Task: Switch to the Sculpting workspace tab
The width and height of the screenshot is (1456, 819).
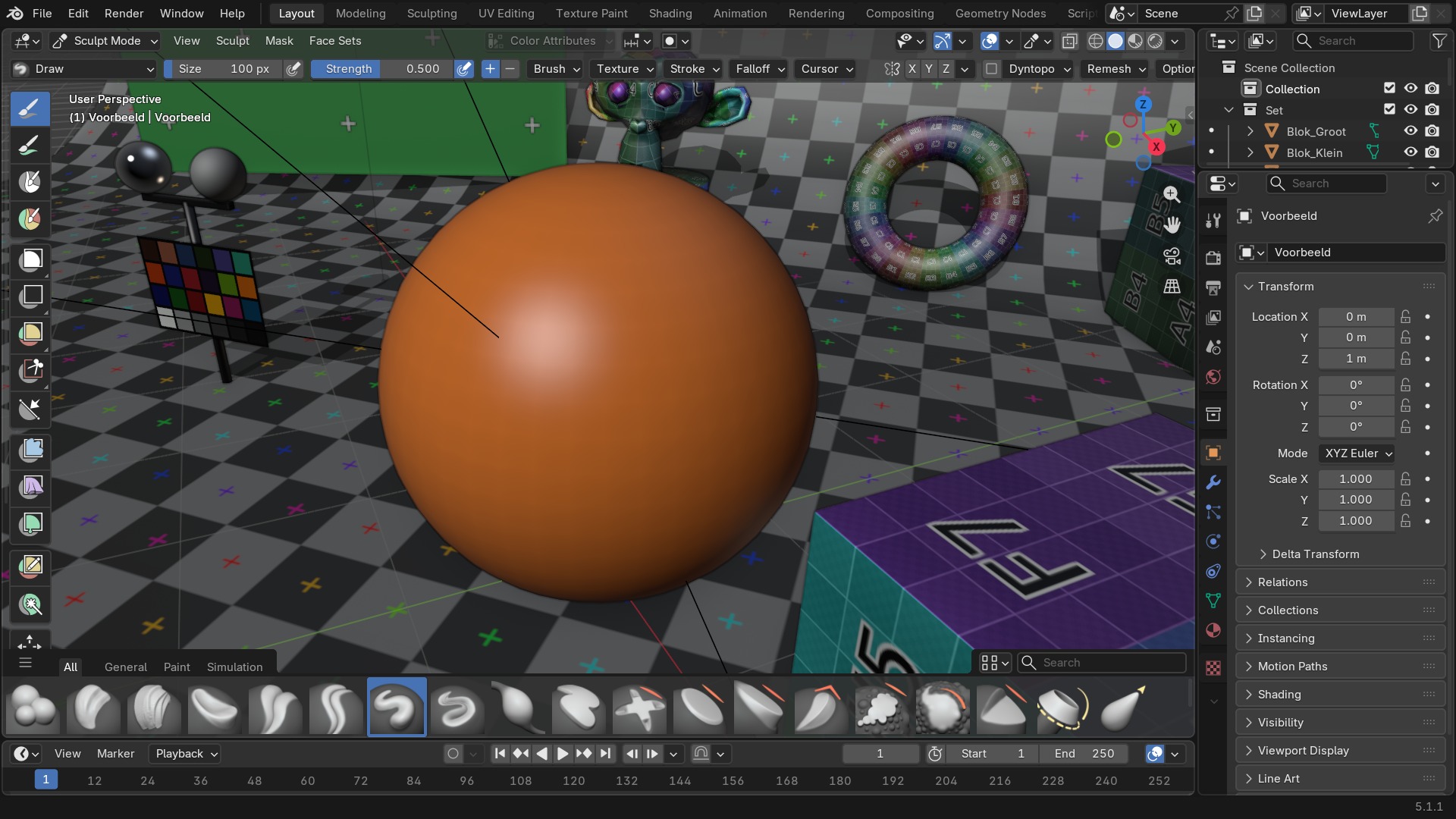Action: point(431,14)
